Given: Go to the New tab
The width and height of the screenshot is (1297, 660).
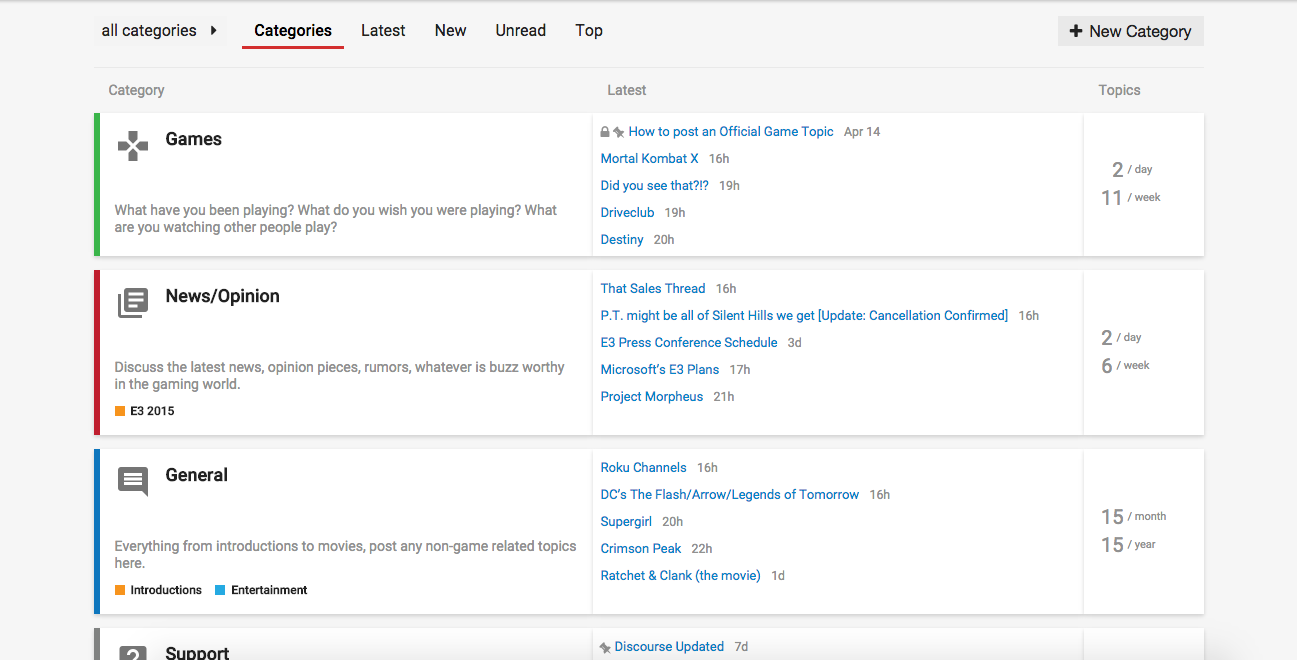Looking at the screenshot, I should pyautogui.click(x=450, y=31).
